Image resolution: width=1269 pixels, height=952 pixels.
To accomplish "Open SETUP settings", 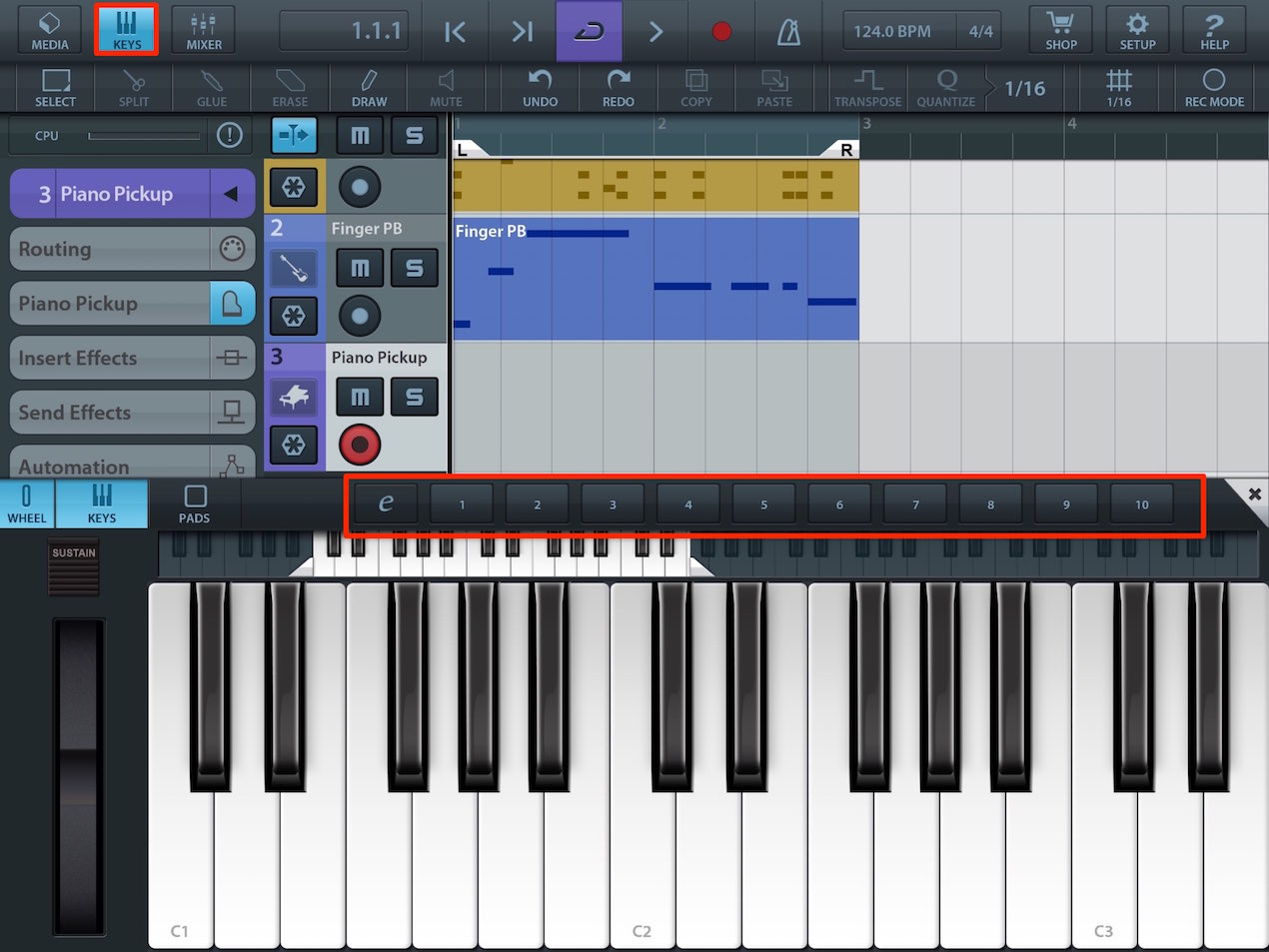I will pyautogui.click(x=1137, y=30).
